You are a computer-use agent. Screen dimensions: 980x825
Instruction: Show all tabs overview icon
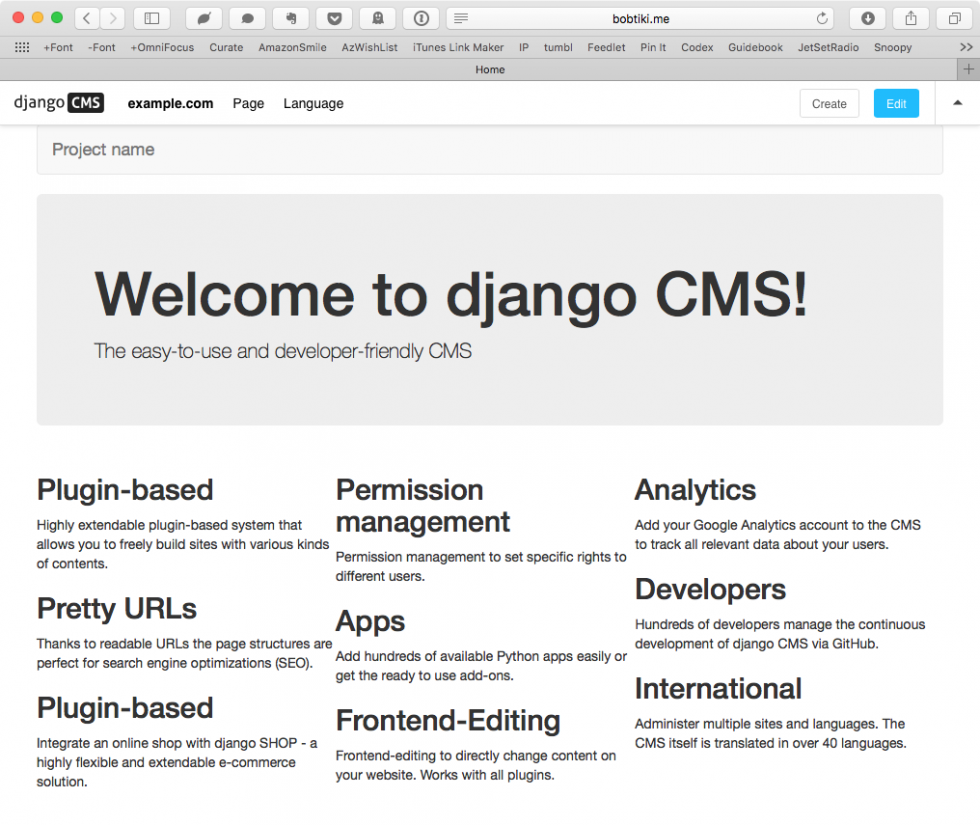coord(954,18)
